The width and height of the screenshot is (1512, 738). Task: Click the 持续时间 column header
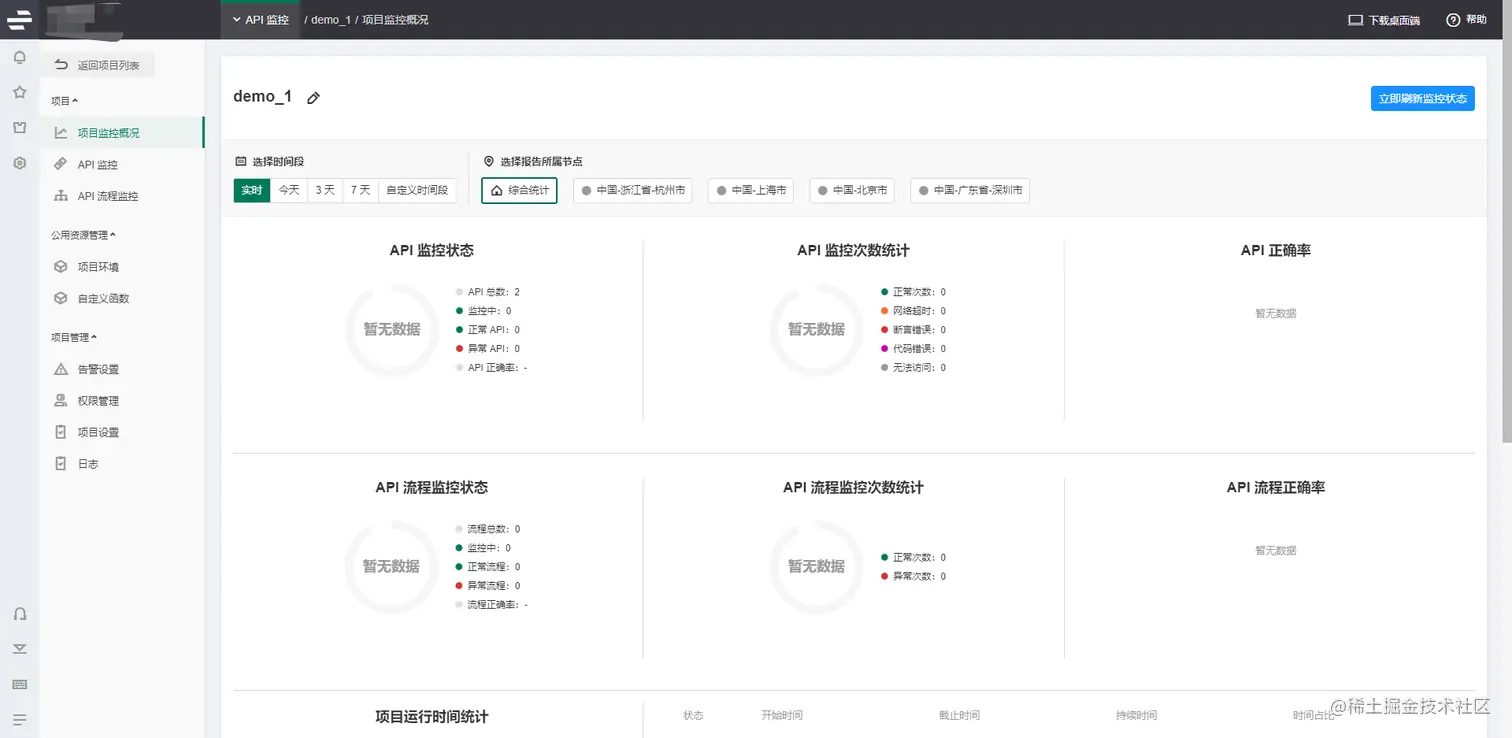click(1136, 715)
